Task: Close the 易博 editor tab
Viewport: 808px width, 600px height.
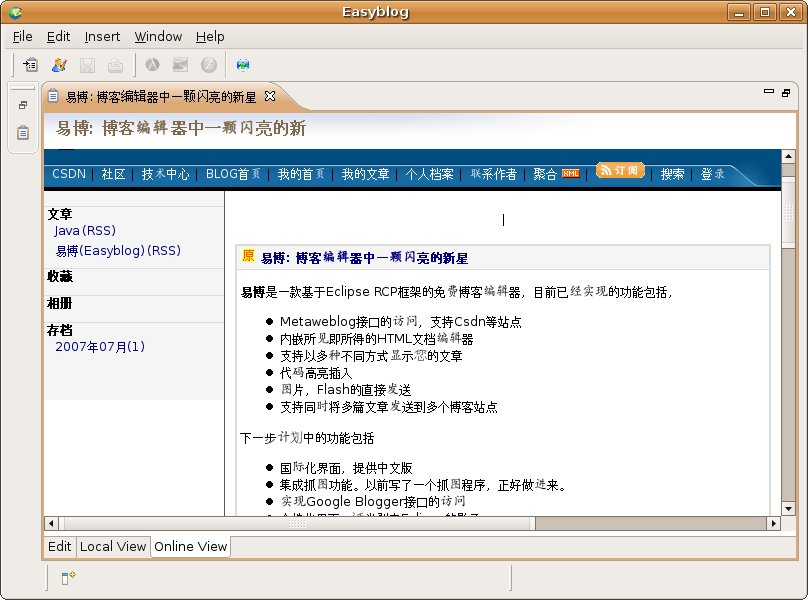Action: click(270, 96)
